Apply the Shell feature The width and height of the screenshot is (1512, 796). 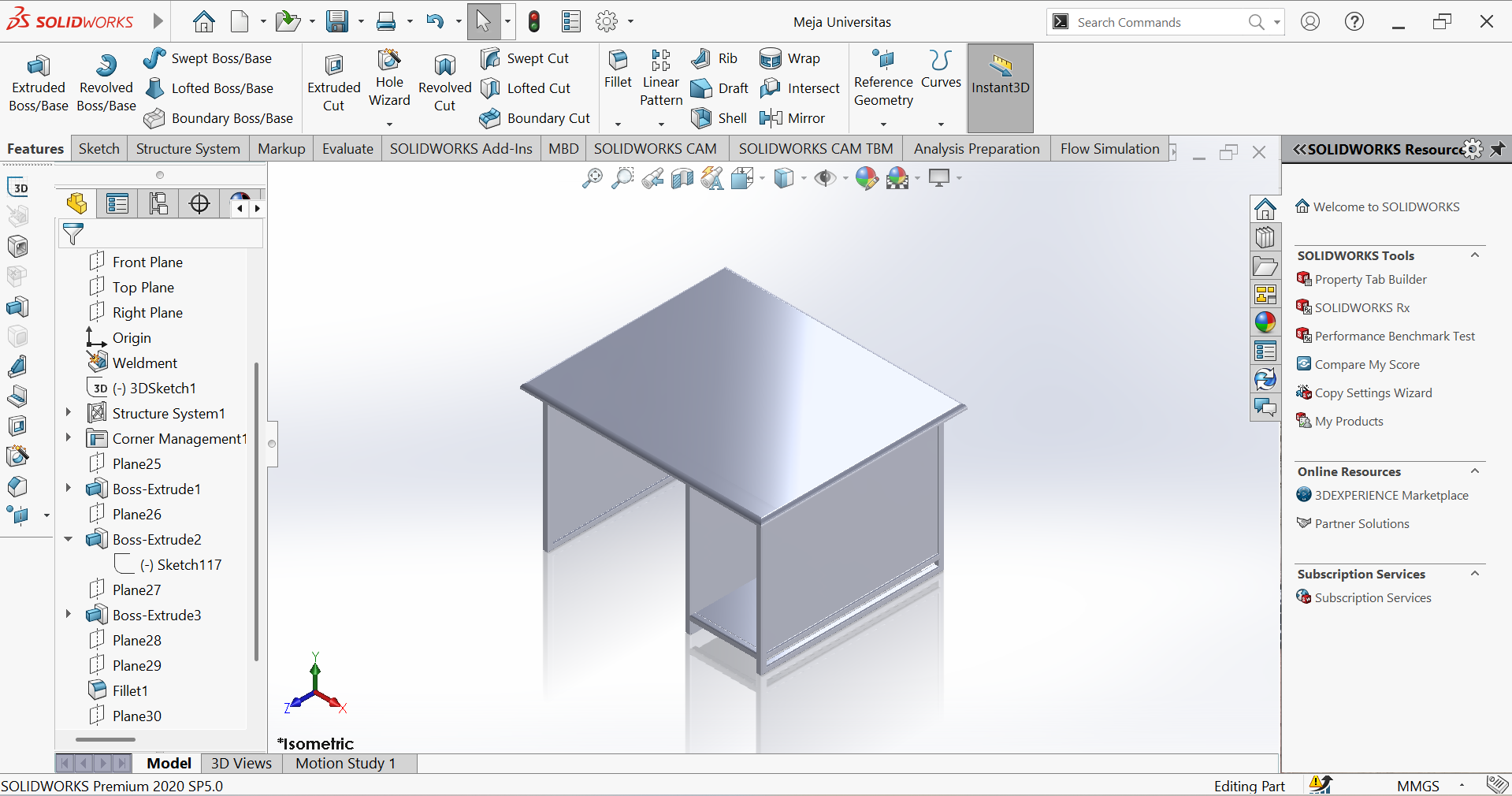click(x=719, y=118)
